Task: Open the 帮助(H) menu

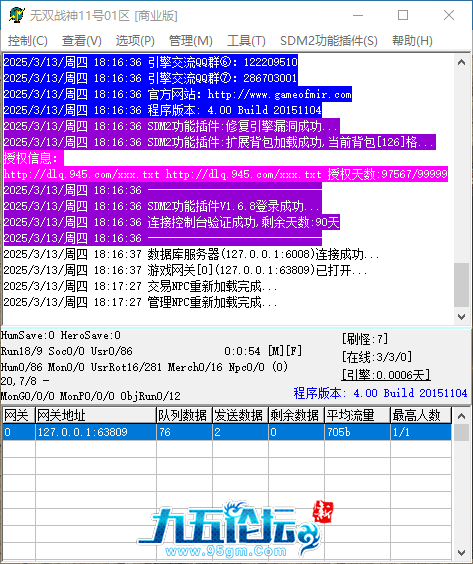Action: pos(412,41)
